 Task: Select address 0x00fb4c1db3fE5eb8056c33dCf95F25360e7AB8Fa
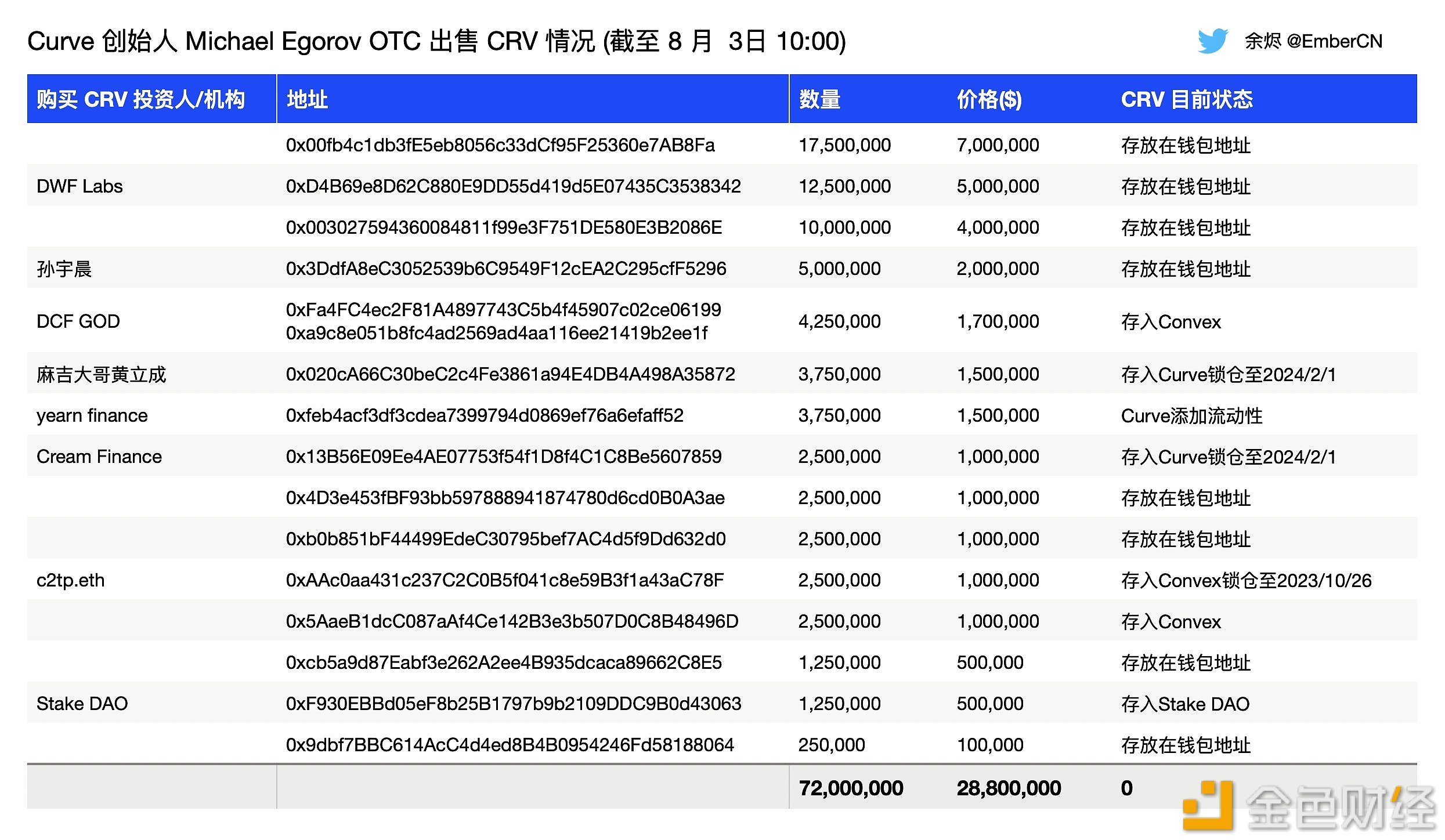(x=500, y=145)
